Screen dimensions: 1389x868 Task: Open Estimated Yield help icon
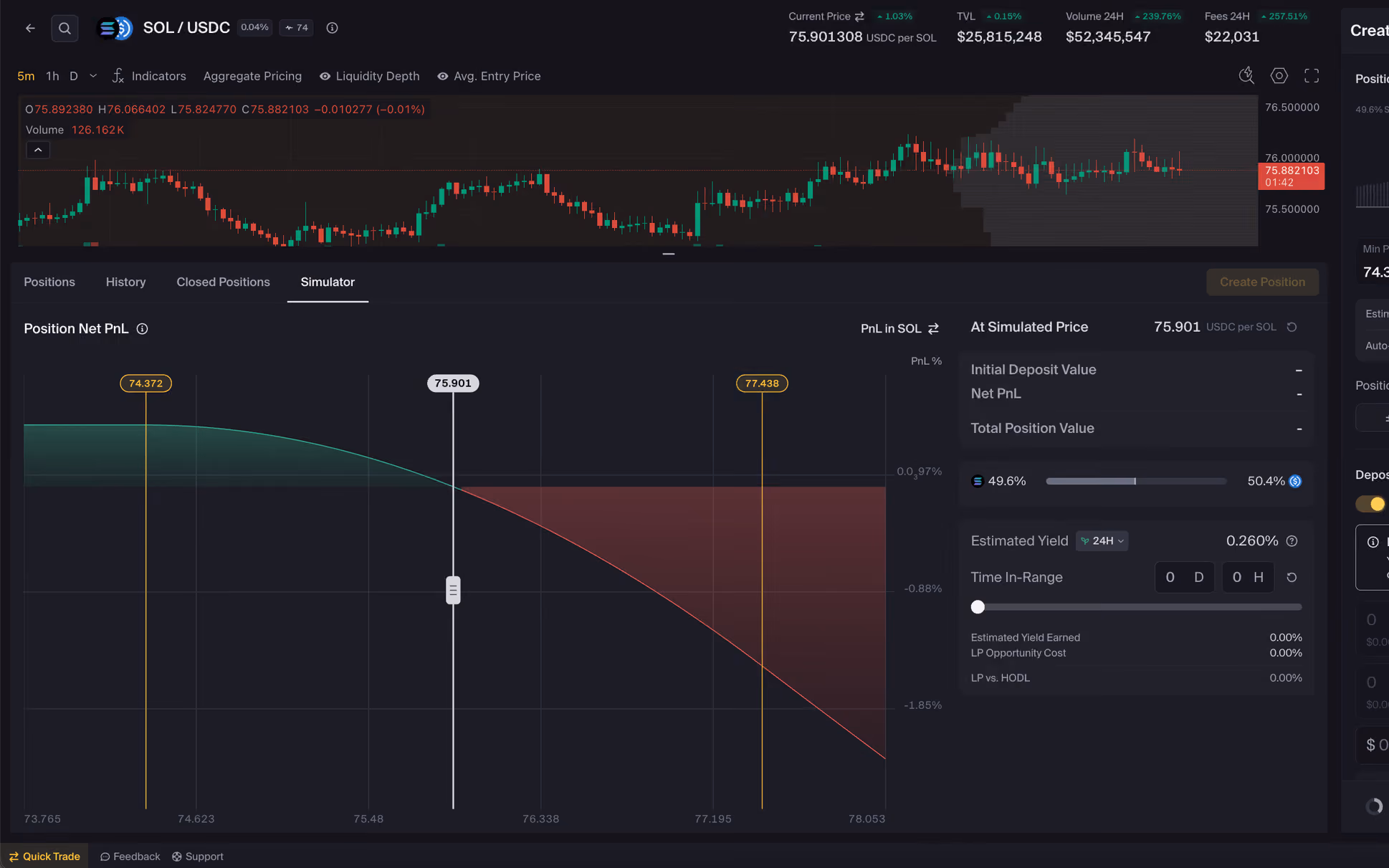point(1292,541)
